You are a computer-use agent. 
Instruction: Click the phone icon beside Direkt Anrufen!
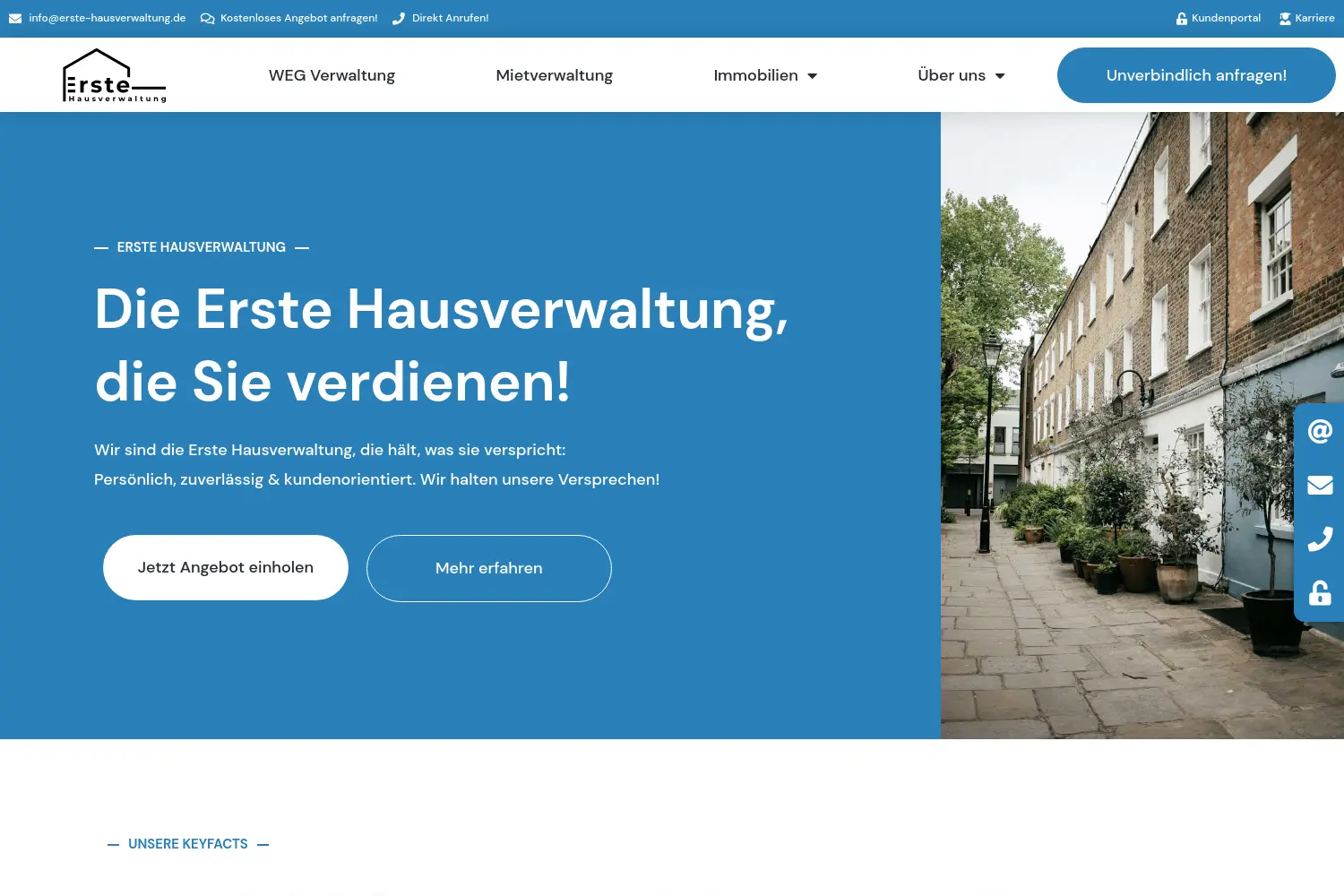coord(399,19)
